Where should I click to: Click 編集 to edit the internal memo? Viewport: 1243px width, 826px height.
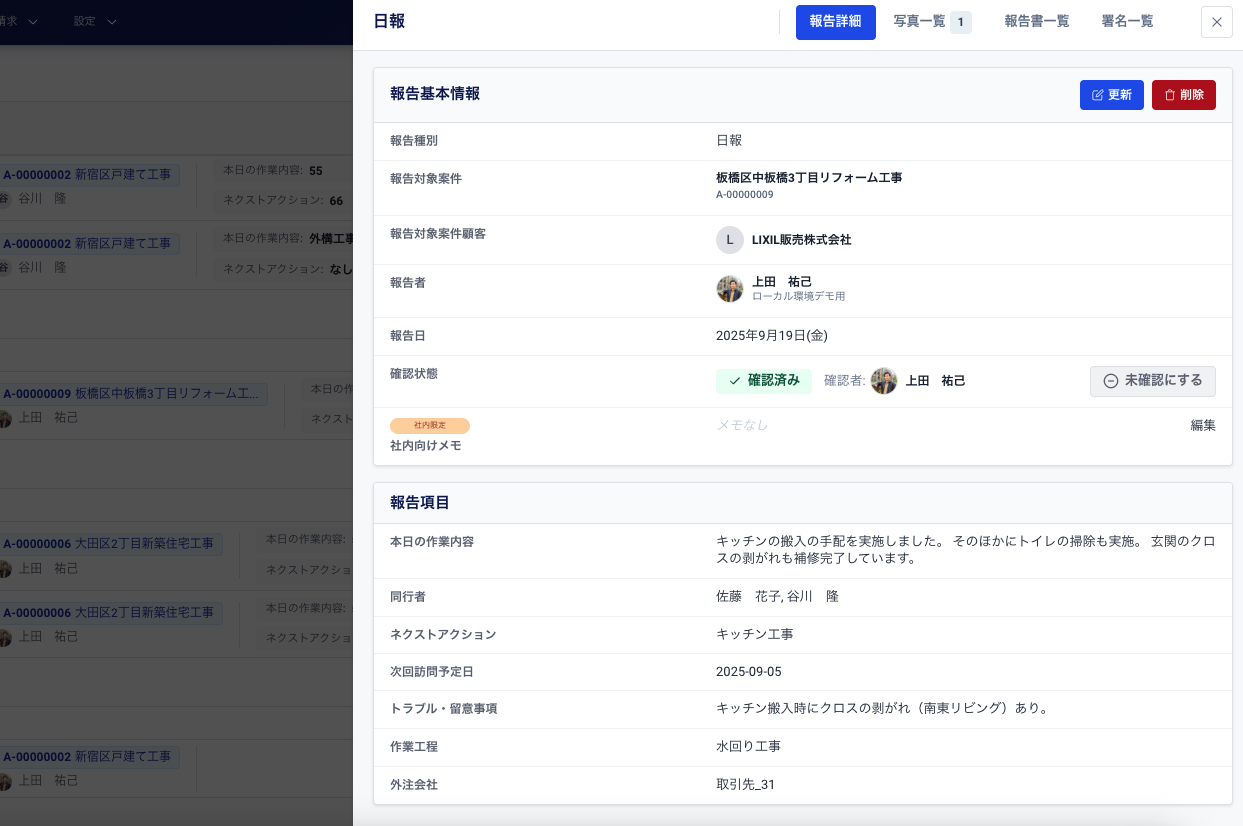click(1202, 425)
